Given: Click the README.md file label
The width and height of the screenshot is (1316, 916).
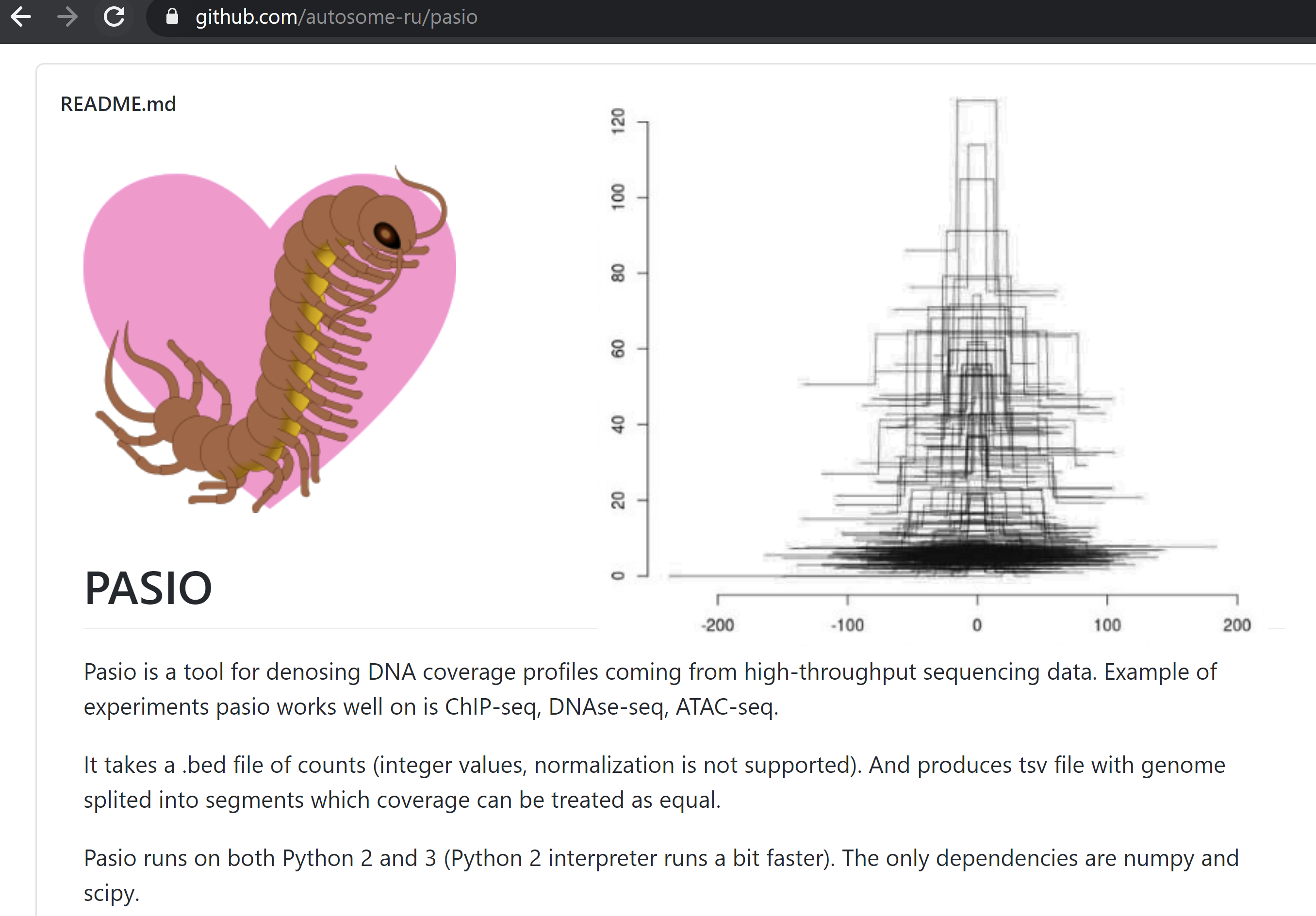Looking at the screenshot, I should pyautogui.click(x=118, y=104).
